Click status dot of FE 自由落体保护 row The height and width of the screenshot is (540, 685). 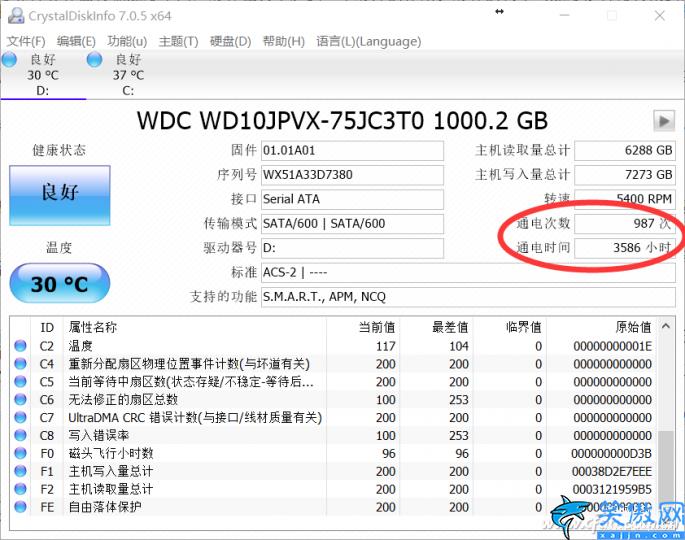20,507
